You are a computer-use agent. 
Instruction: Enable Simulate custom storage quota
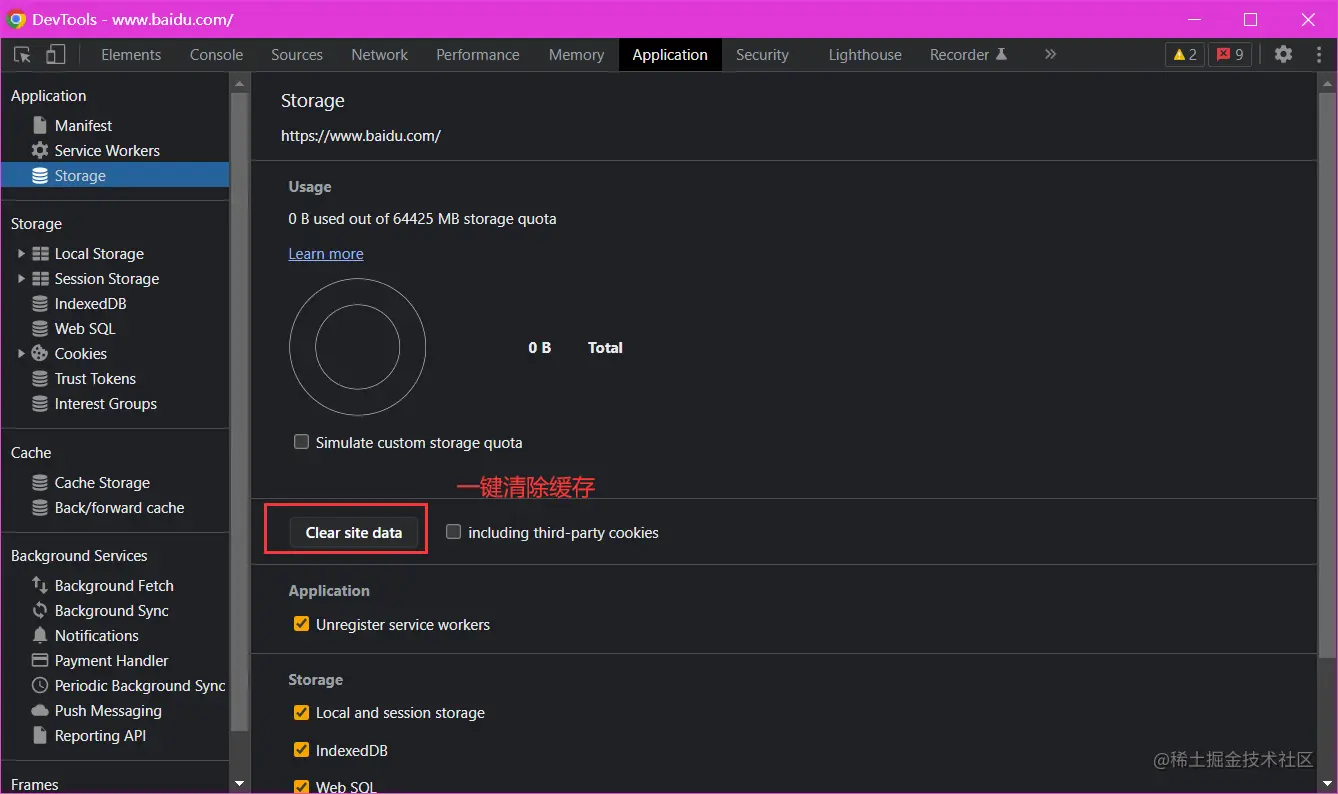(x=301, y=442)
